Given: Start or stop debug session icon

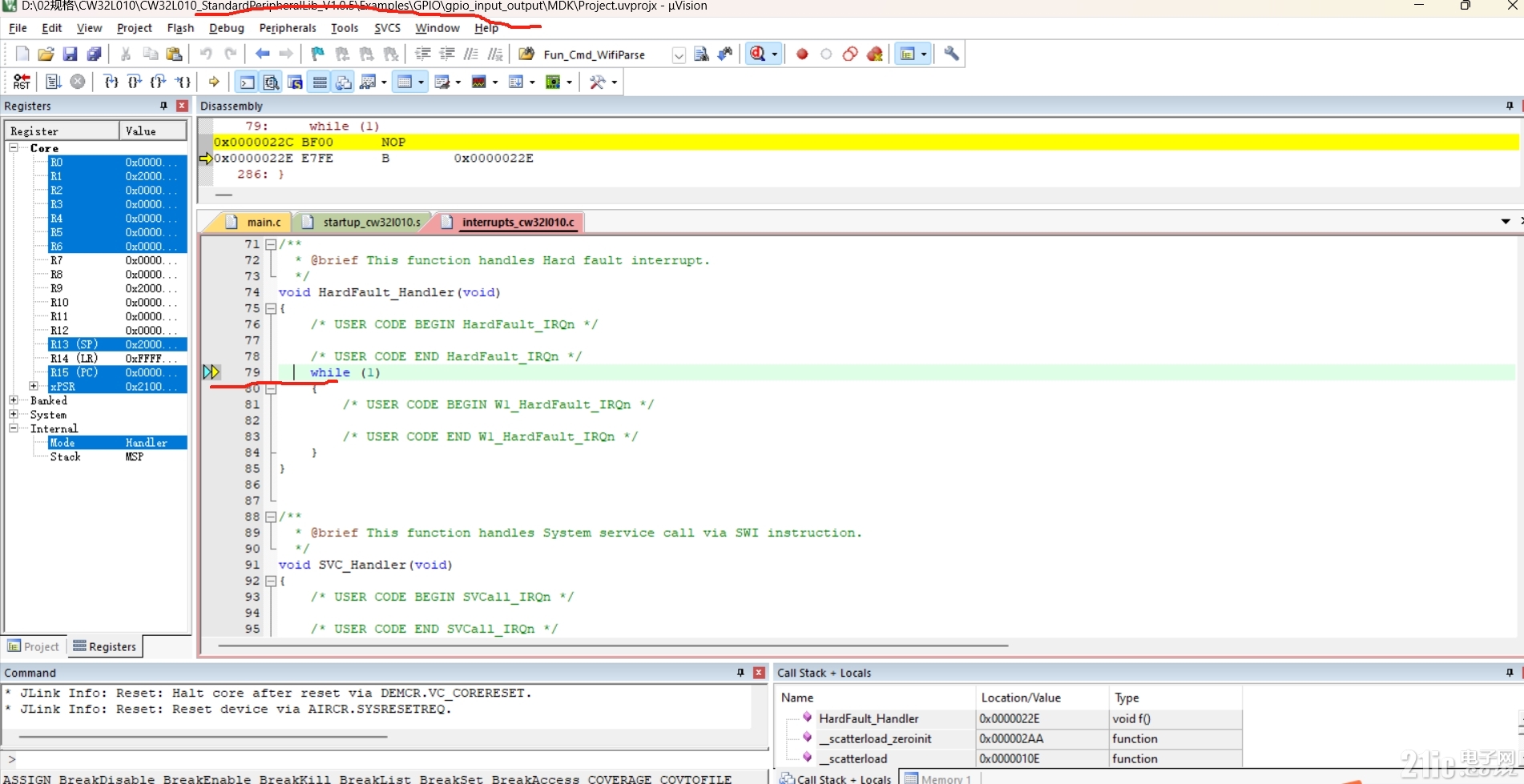Looking at the screenshot, I should (757, 54).
